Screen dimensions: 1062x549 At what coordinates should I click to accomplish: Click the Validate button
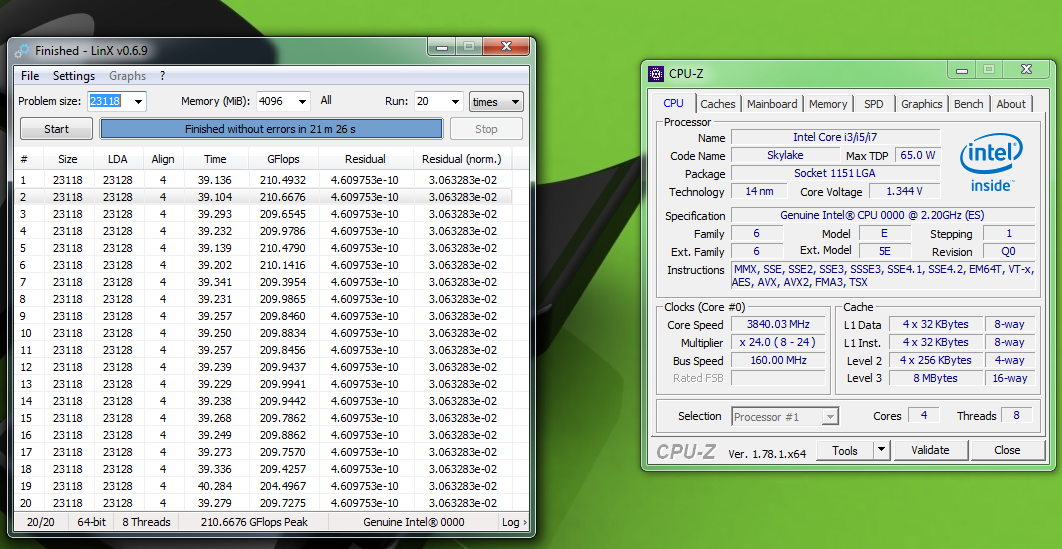point(931,450)
